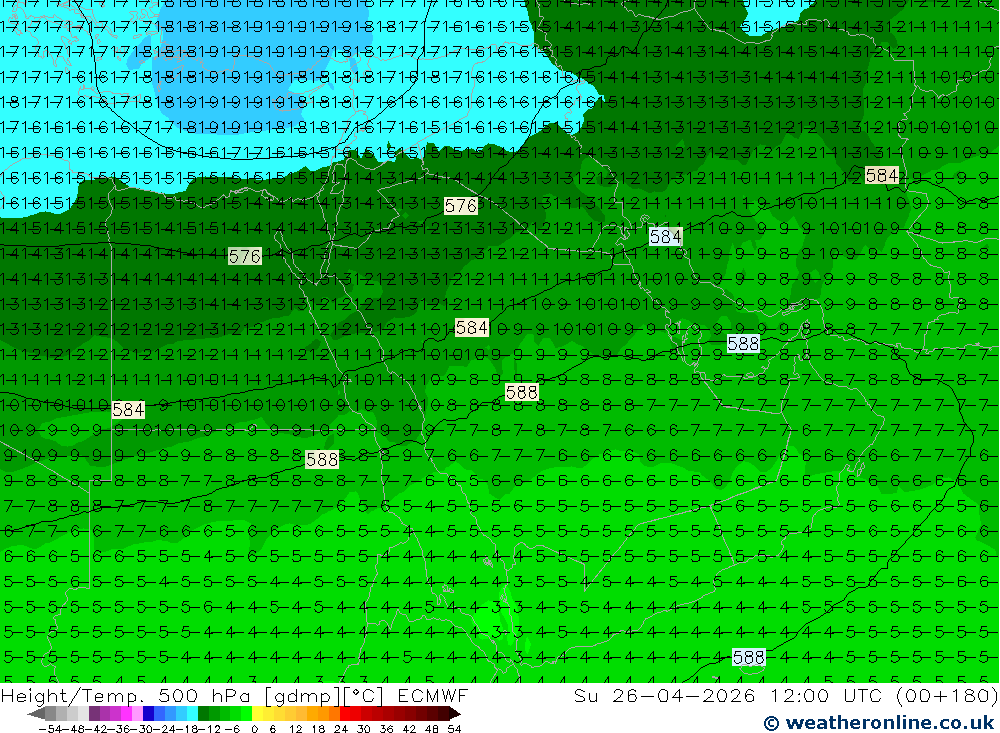
Task: Click the '[gdmp]' unit label
Action: coord(303,696)
